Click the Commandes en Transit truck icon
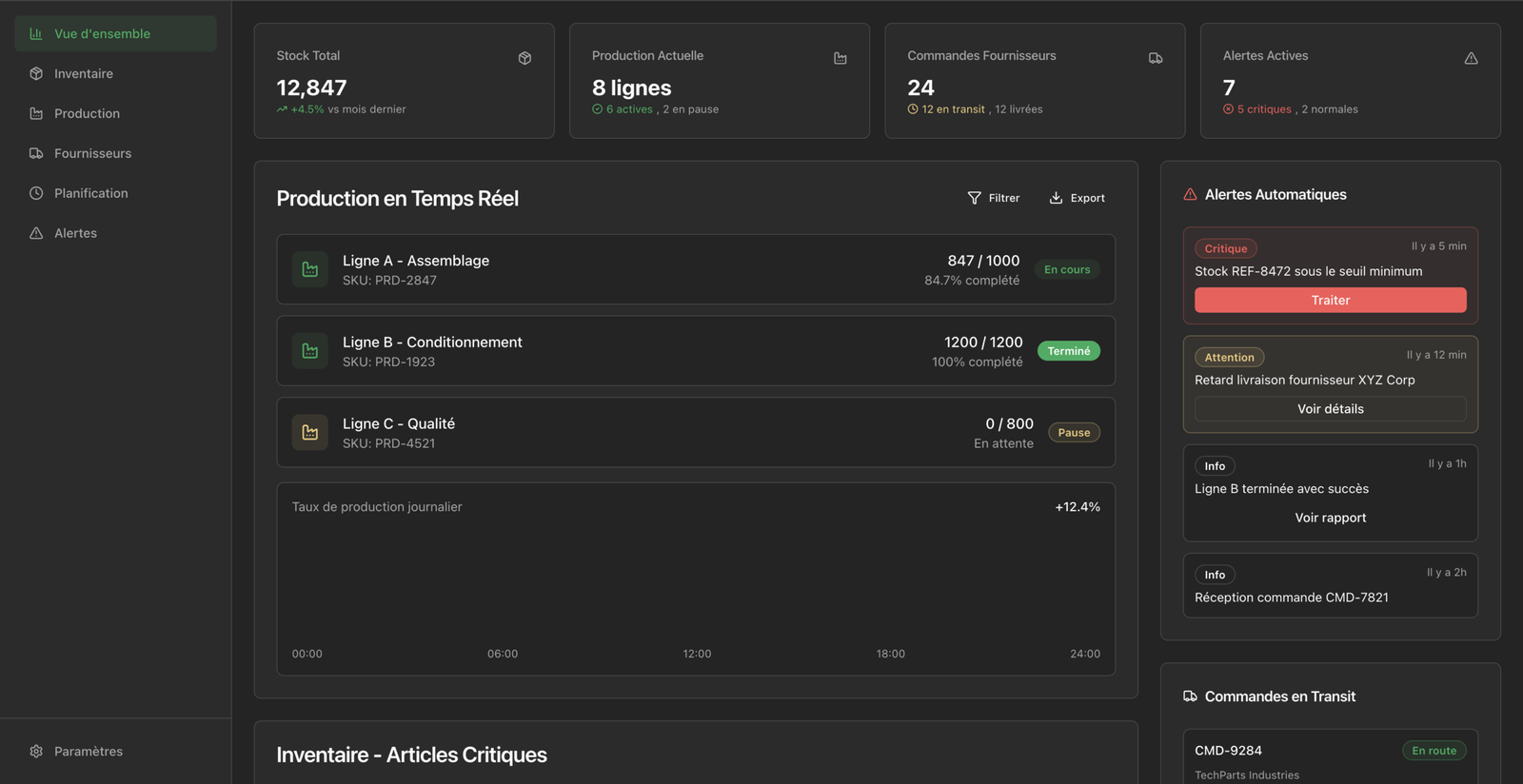This screenshot has width=1523, height=784. tap(1190, 696)
